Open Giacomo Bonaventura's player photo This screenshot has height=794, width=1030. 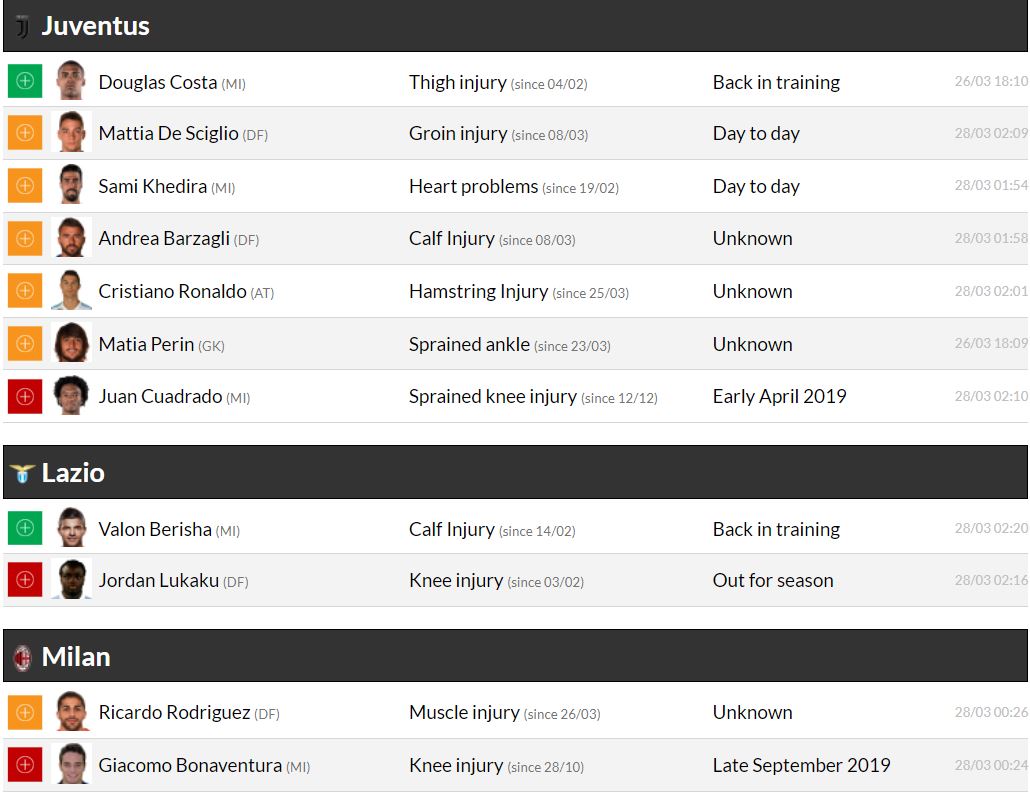(x=72, y=765)
